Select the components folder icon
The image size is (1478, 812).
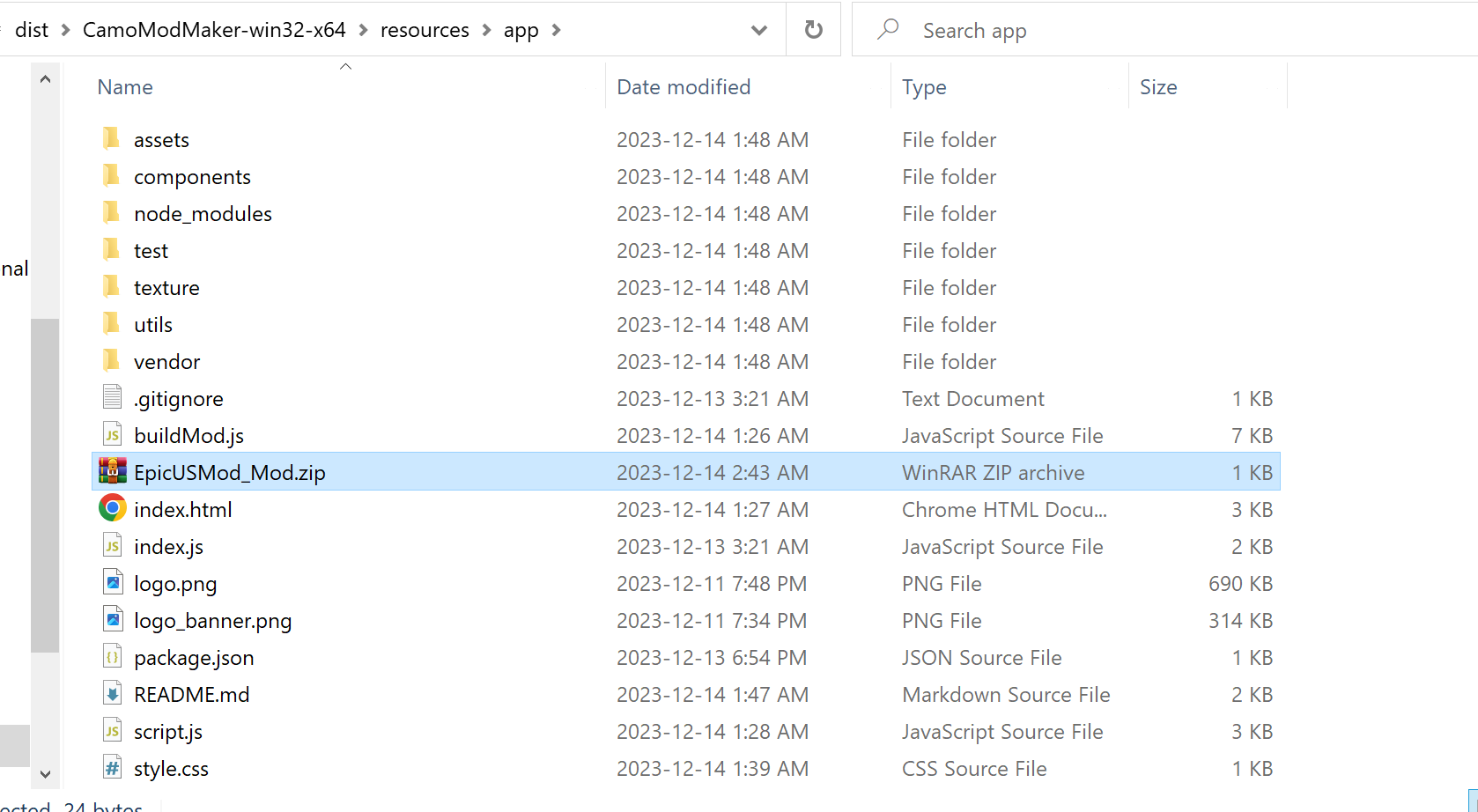tap(111, 176)
